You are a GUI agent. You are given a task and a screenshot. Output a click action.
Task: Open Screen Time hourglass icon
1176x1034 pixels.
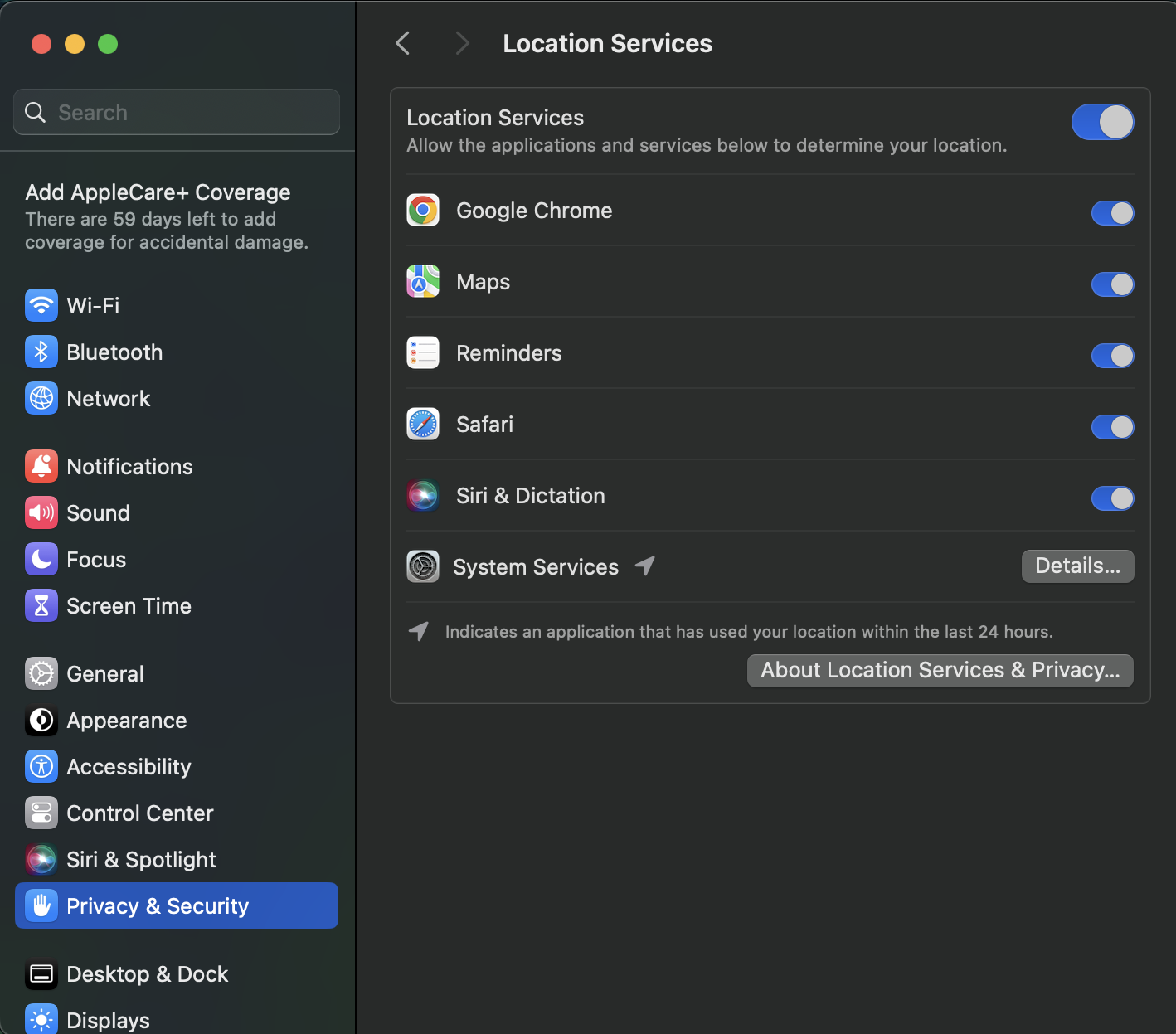[41, 605]
